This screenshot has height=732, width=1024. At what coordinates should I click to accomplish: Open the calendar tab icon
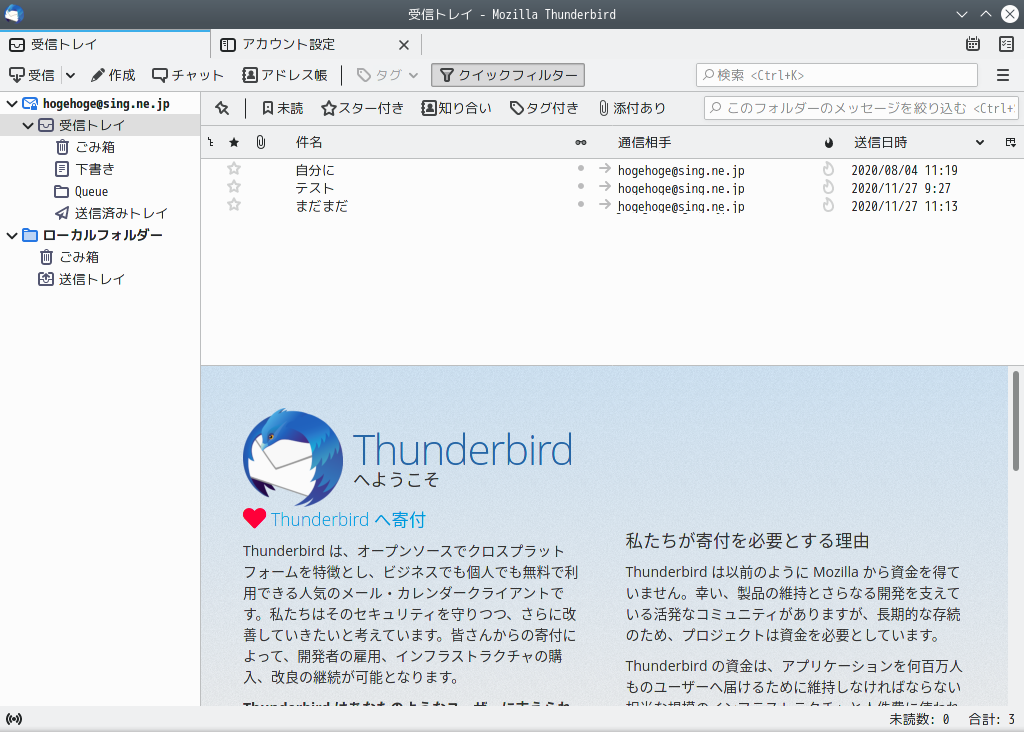click(972, 44)
